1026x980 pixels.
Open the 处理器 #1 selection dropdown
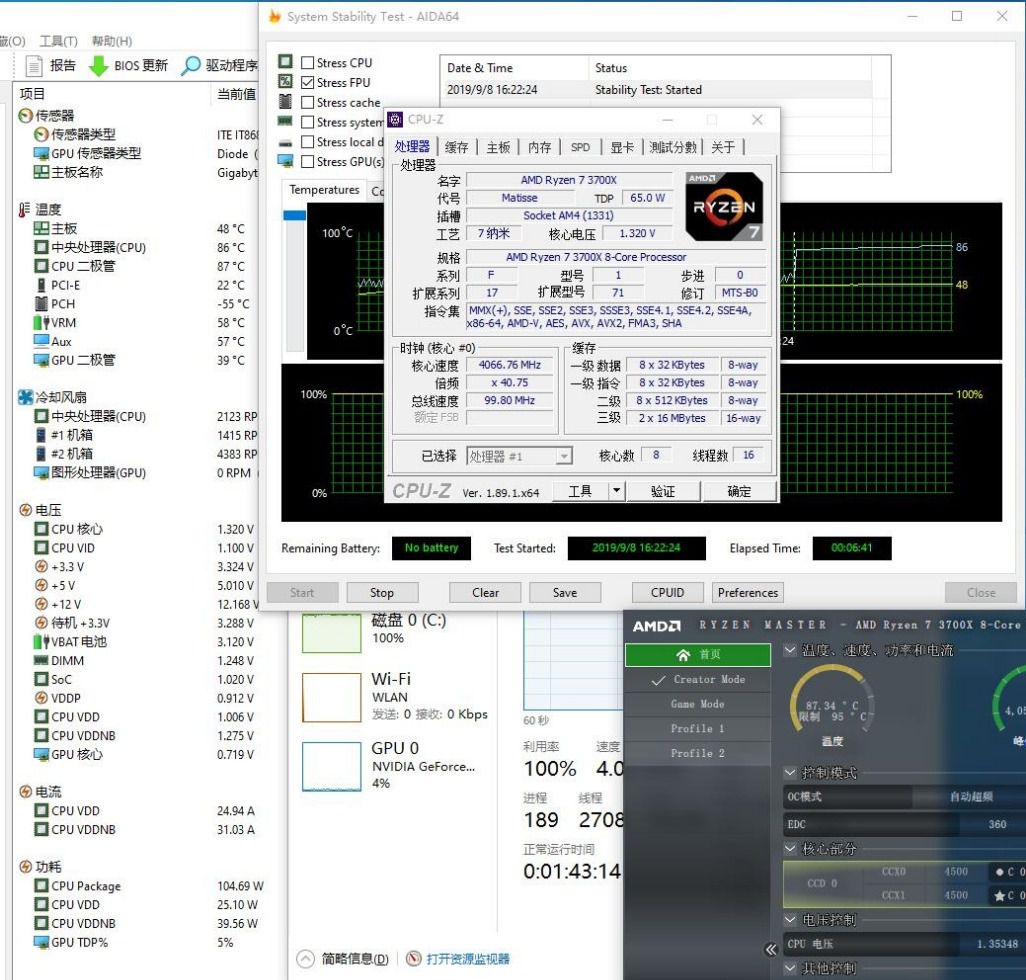[566, 455]
